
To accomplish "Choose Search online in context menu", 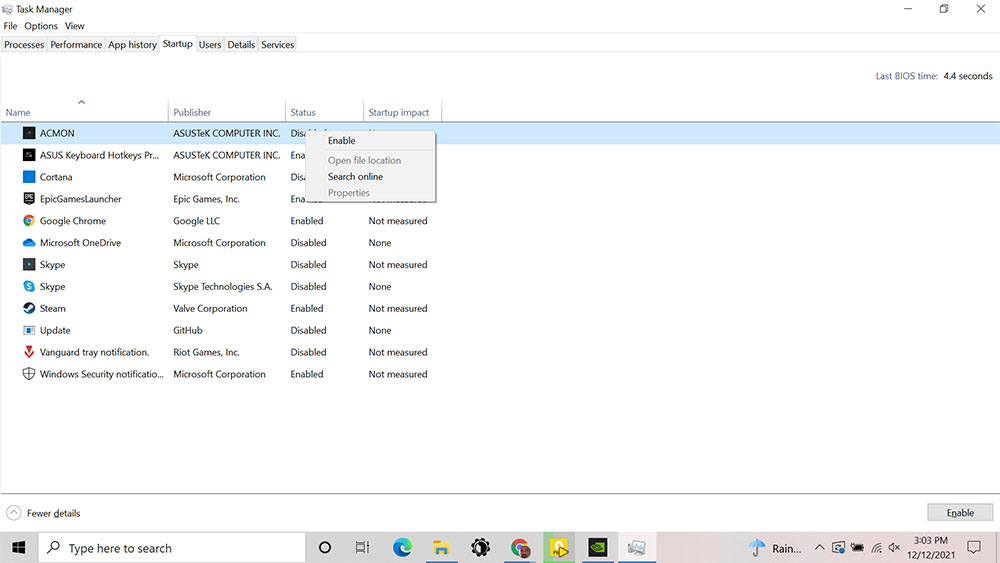I will pos(371,177).
